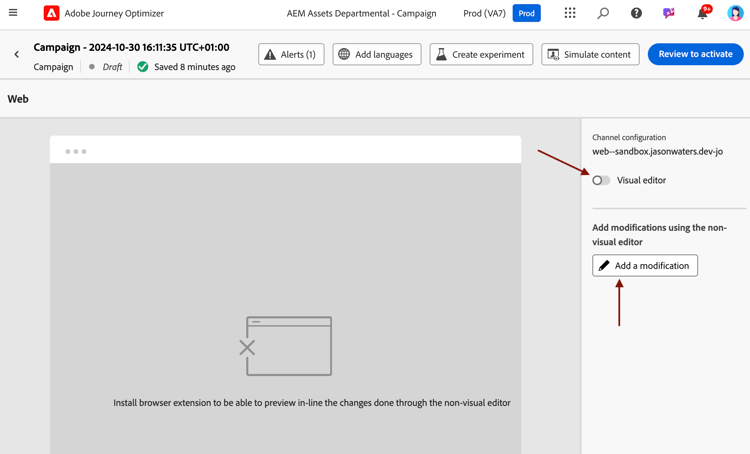Click the Install browser extension message
This screenshot has width=750, height=454.
click(312, 403)
